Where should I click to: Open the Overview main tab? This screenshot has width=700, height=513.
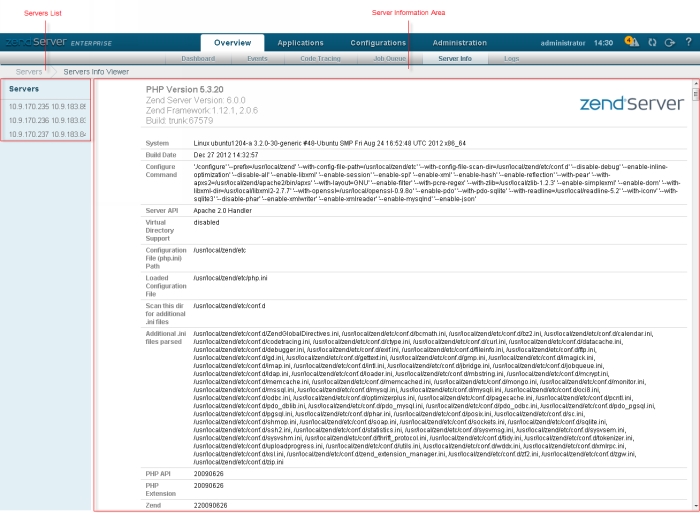(232, 43)
